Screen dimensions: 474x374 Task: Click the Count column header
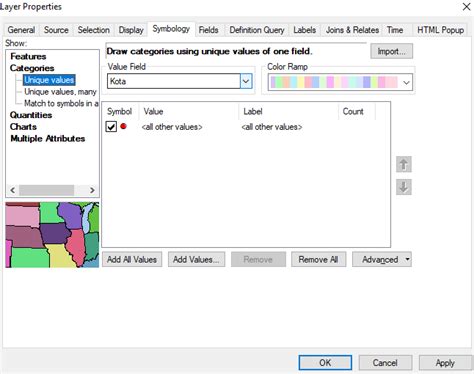click(x=357, y=111)
